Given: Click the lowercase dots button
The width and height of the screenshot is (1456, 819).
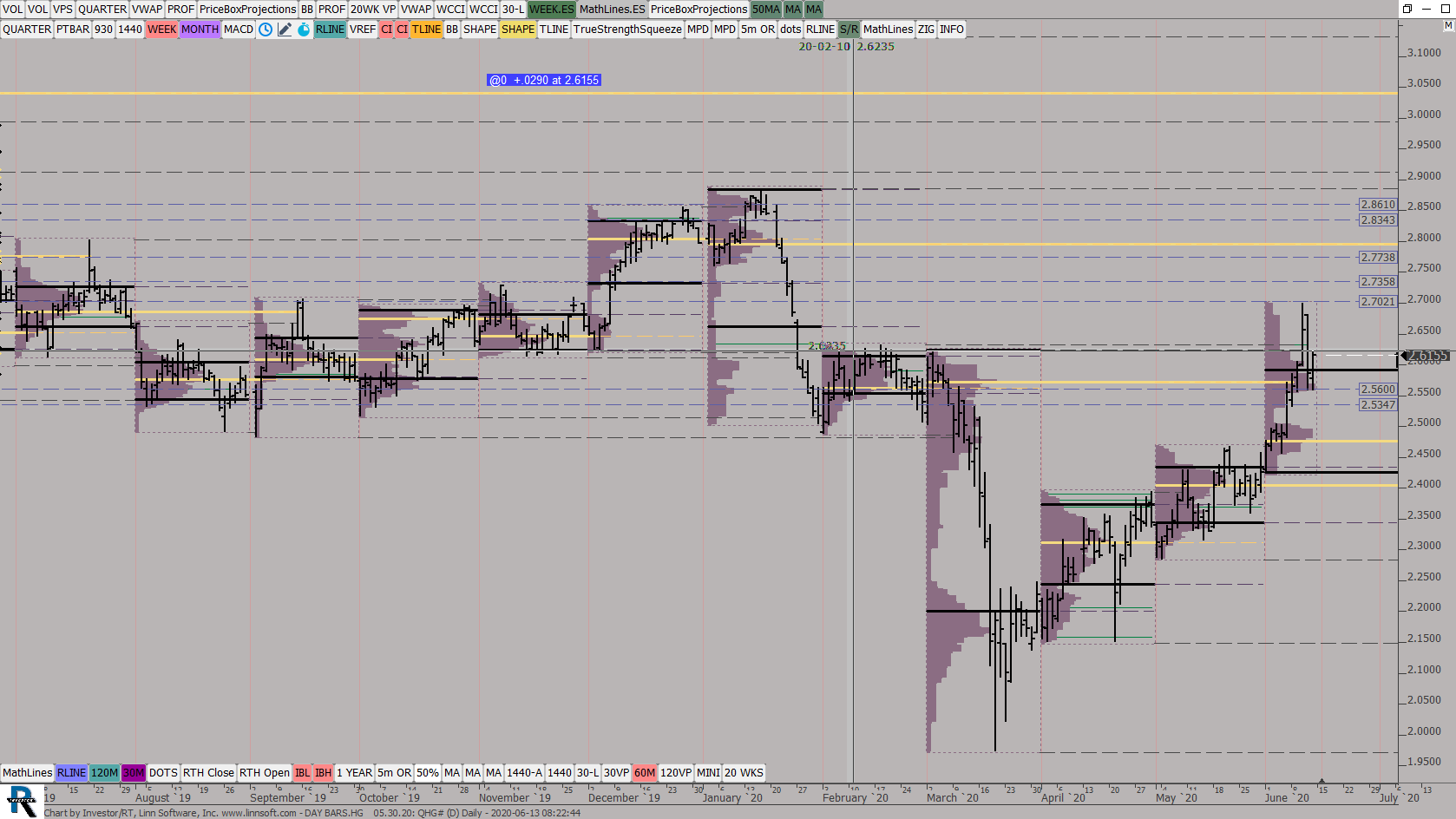Looking at the screenshot, I should pos(790,29).
